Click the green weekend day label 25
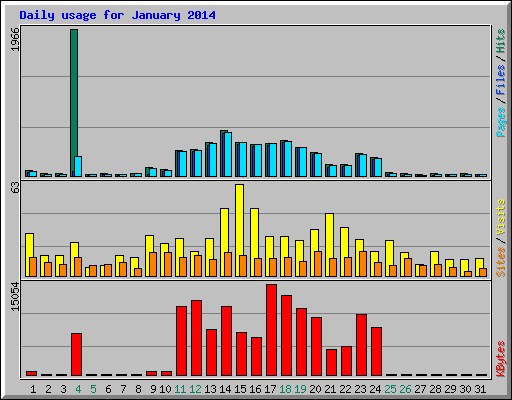The width and height of the screenshot is (512, 400). (x=390, y=389)
